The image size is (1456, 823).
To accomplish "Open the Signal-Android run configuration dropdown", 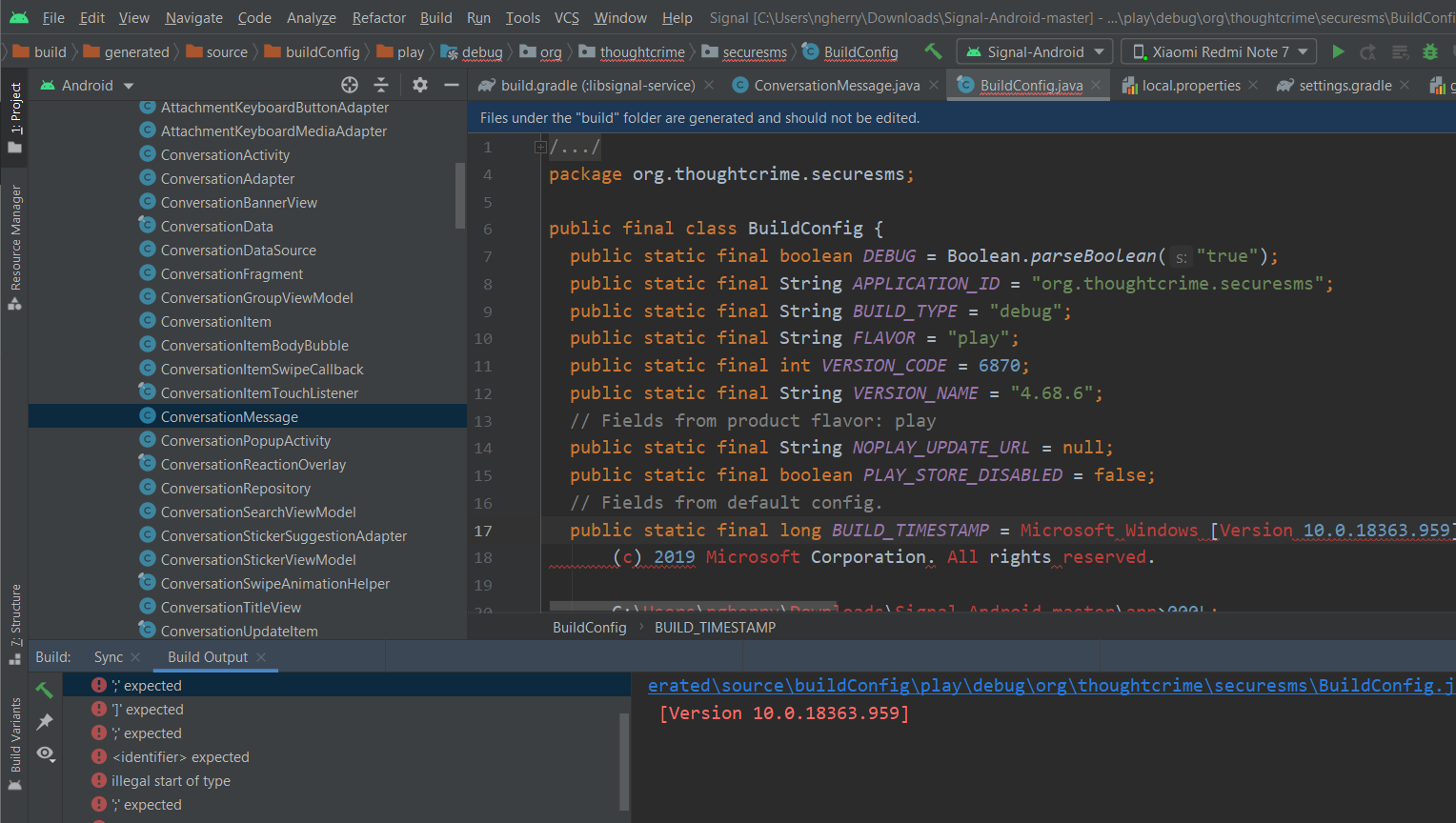I will [x=1034, y=51].
